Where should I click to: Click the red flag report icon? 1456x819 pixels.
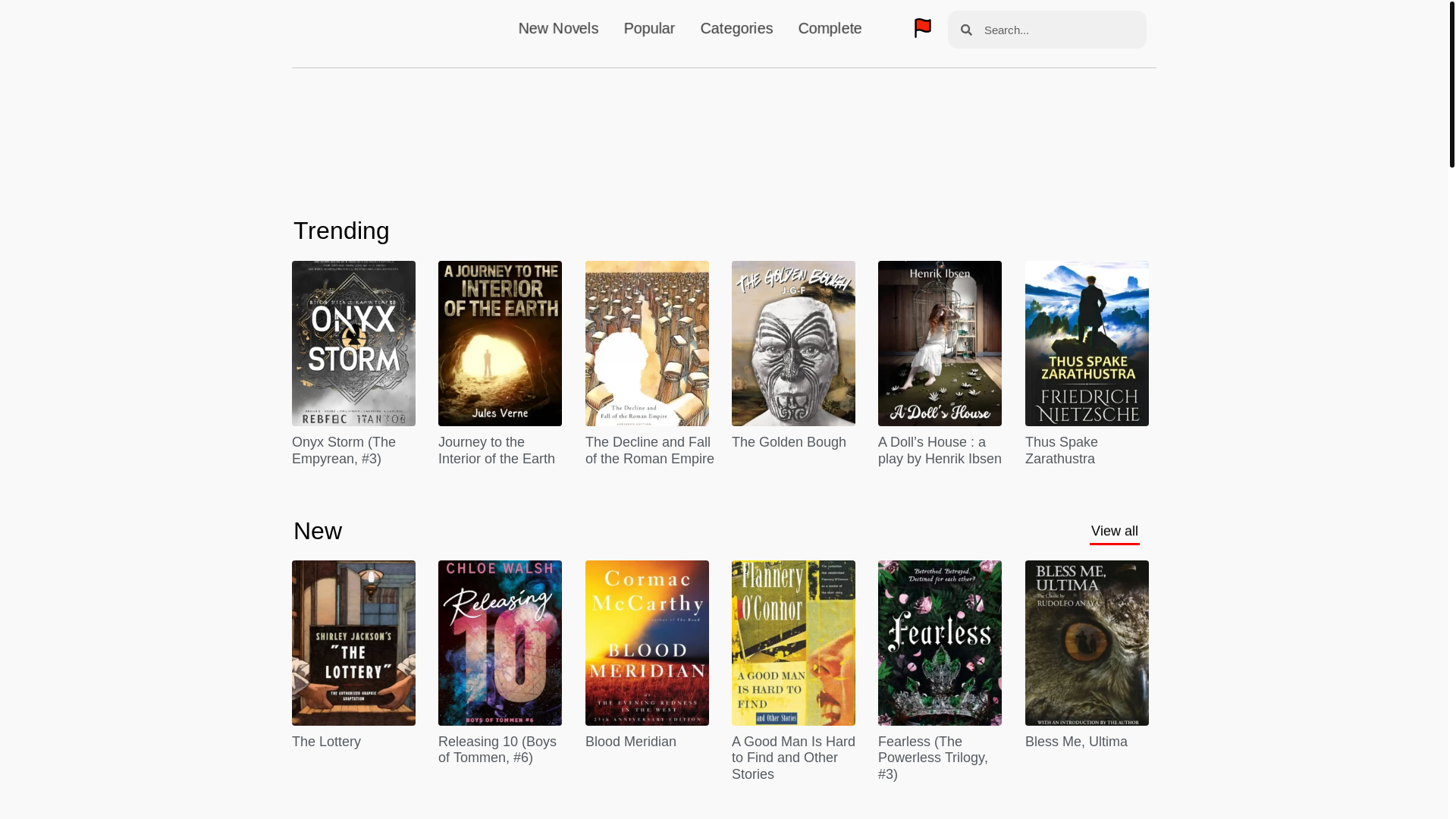pyautogui.click(x=922, y=28)
